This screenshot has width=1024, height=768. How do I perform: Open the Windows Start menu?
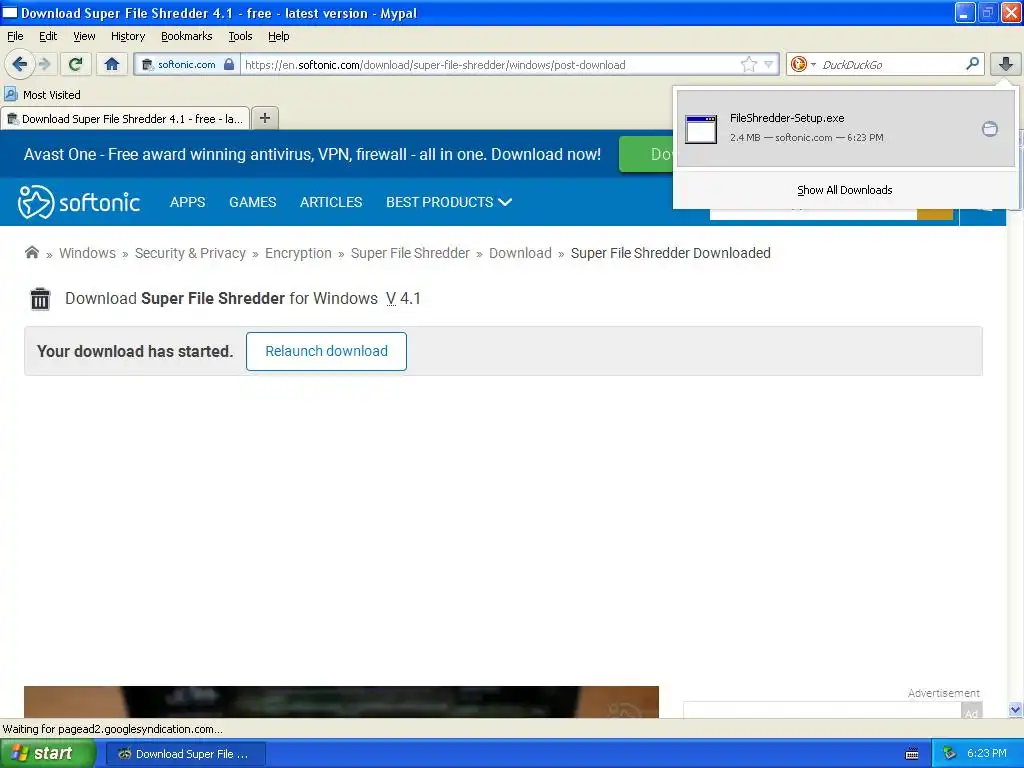tap(46, 754)
